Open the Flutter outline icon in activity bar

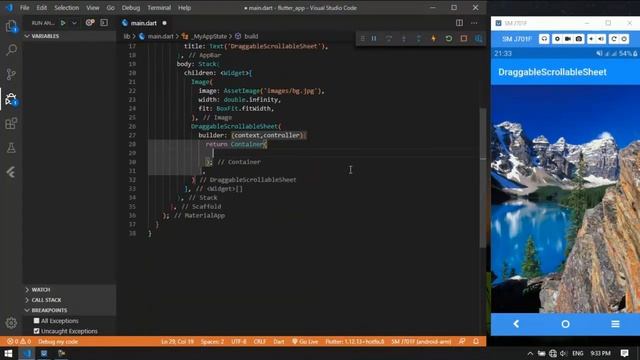tap(11, 172)
